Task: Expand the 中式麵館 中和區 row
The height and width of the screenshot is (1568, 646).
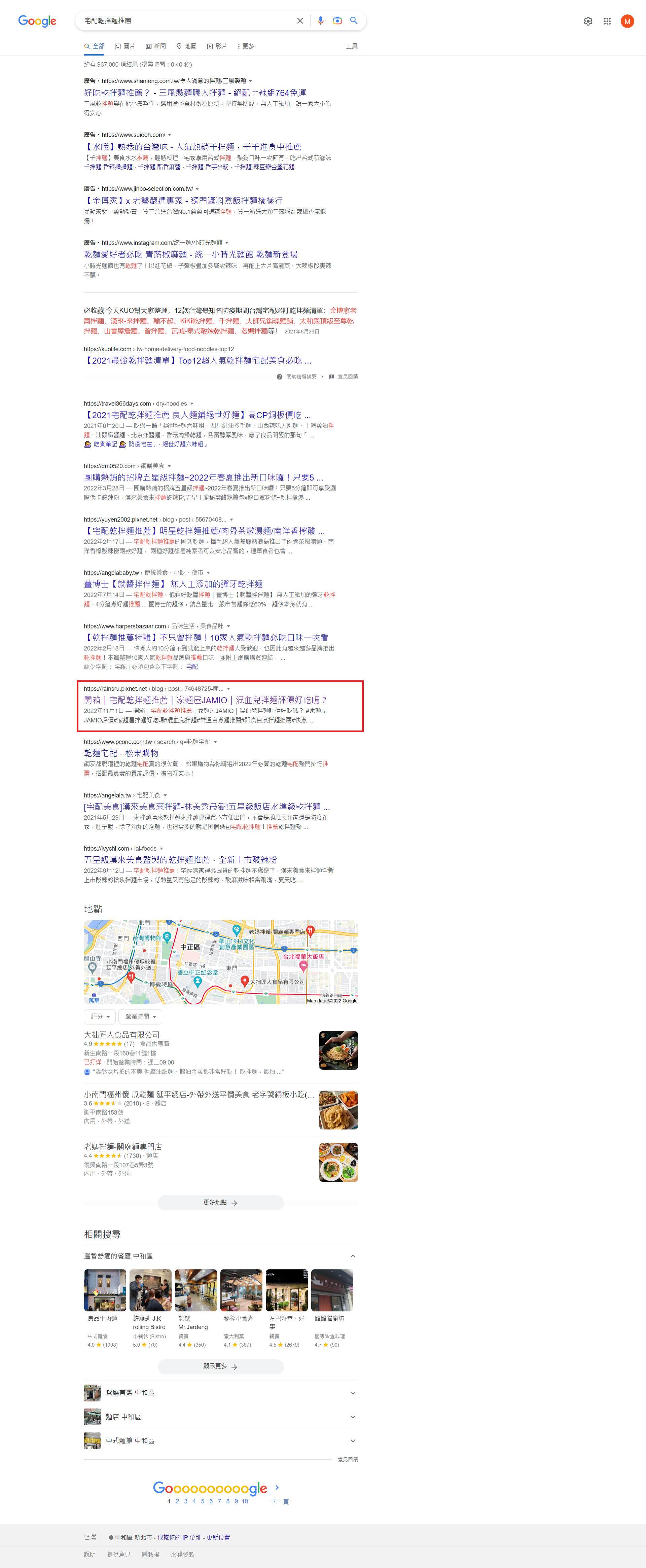Action: click(x=220, y=1441)
